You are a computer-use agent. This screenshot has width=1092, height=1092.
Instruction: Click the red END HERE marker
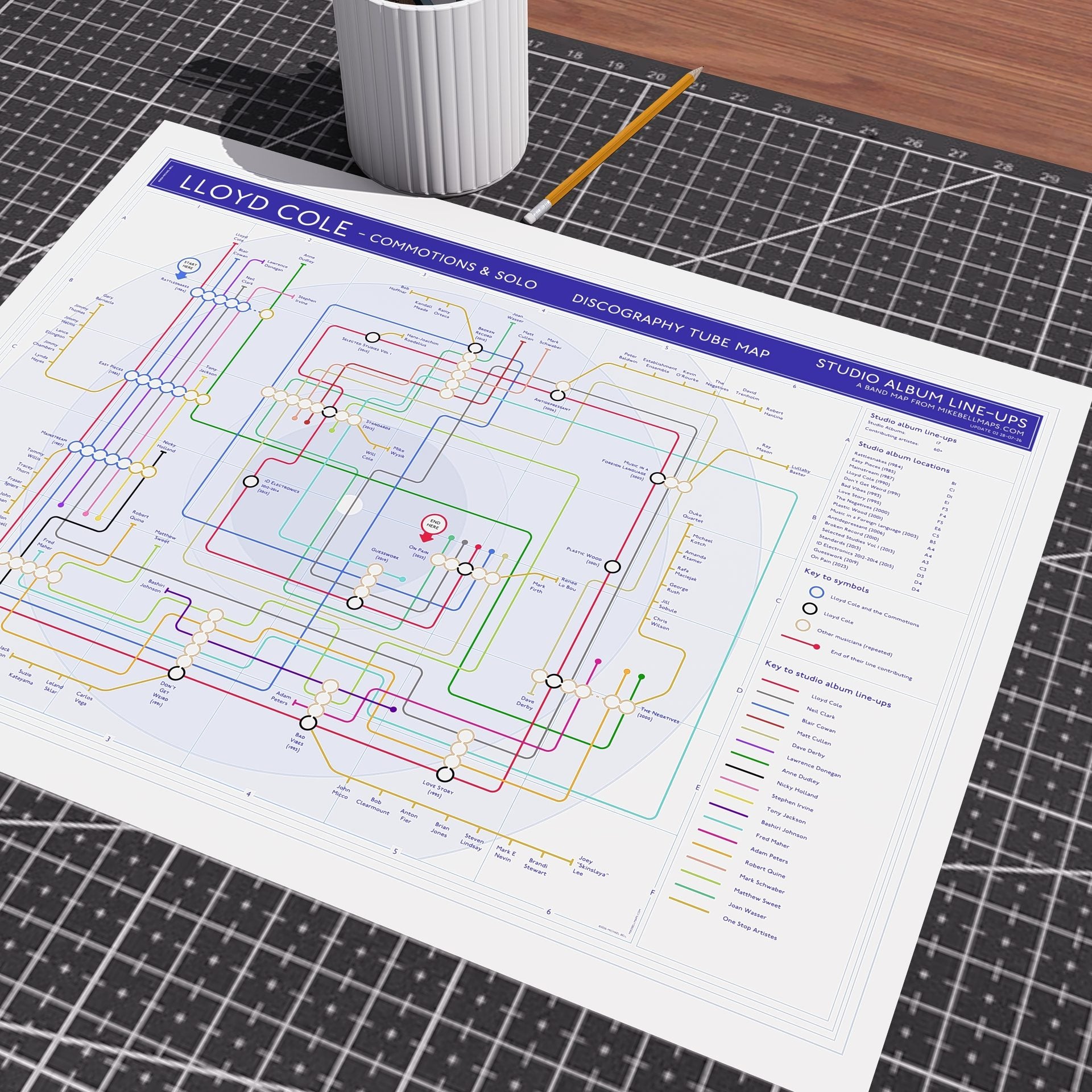tap(432, 528)
